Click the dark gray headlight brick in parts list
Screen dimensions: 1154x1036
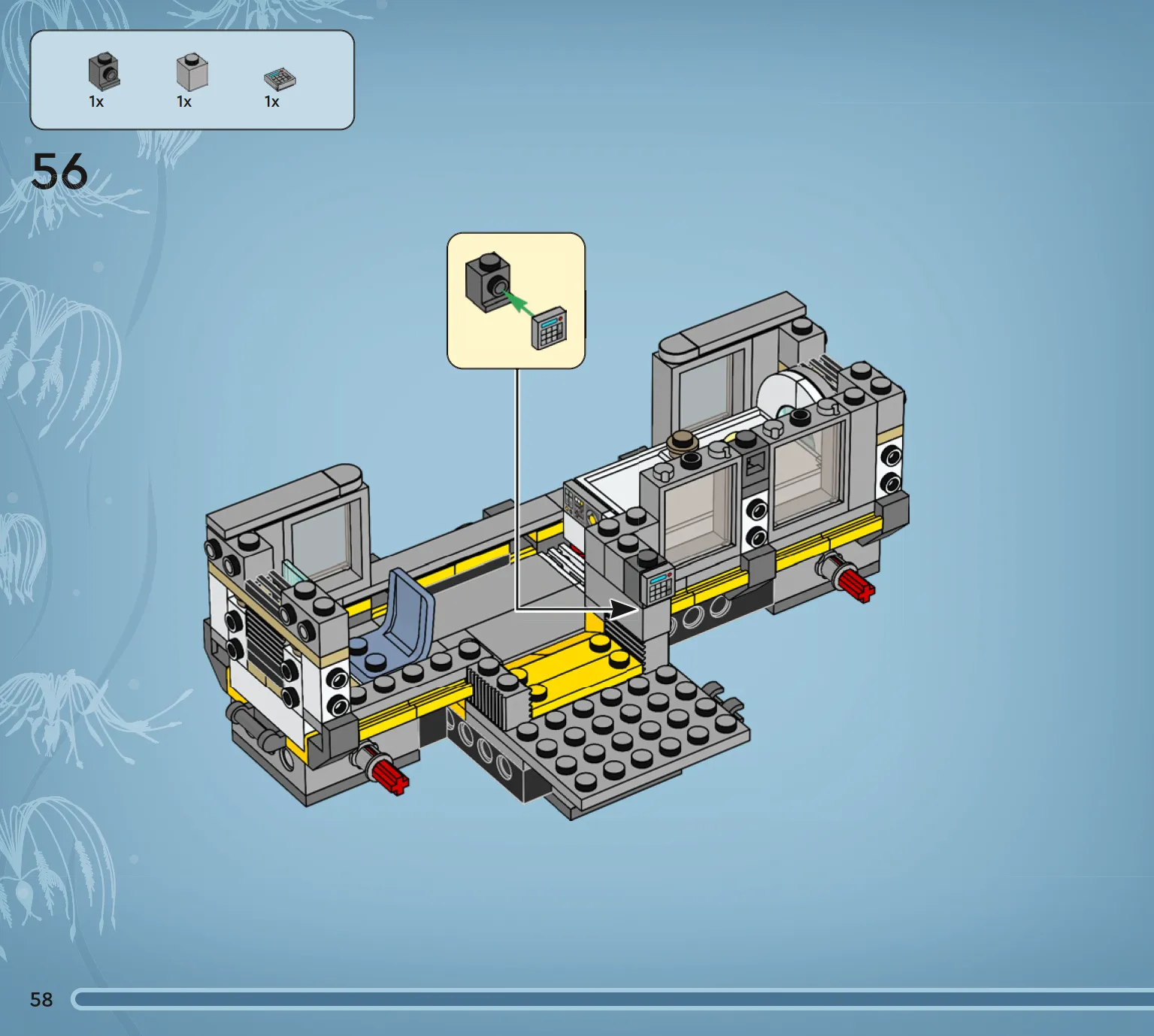[104, 71]
